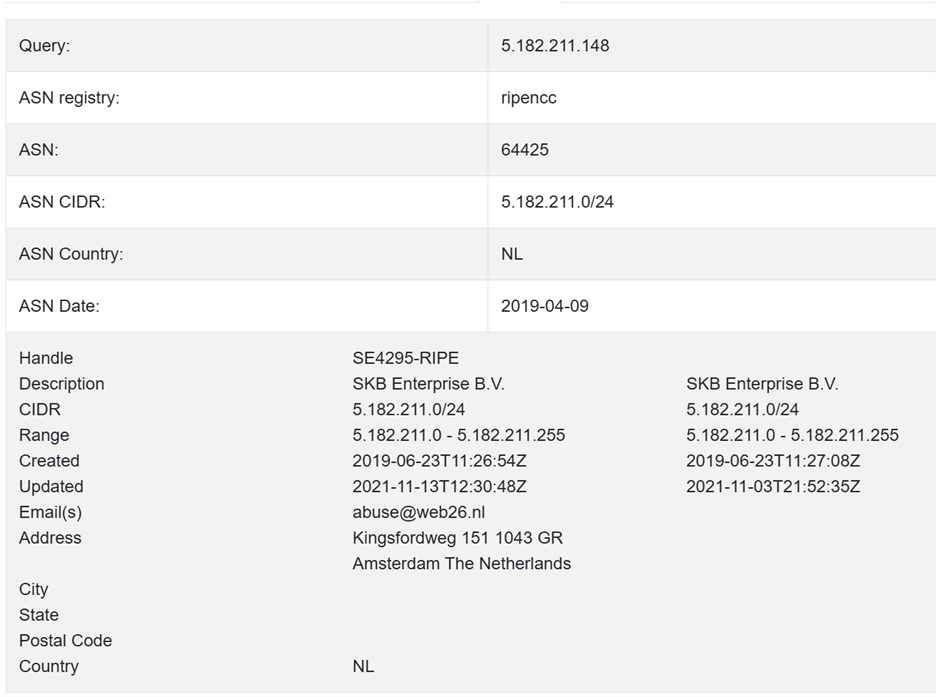
Task: Click the second Updated timestamp 2021-11-03T21:52:35Z
Action: (773, 487)
